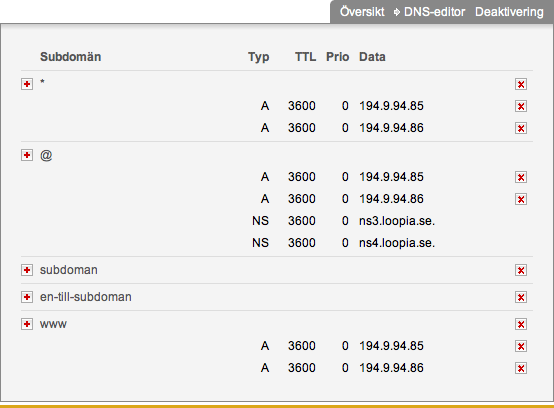Remove the www subdomain's 194.9.94.85 A record
Screen dimensions: 554x408
click(521, 346)
